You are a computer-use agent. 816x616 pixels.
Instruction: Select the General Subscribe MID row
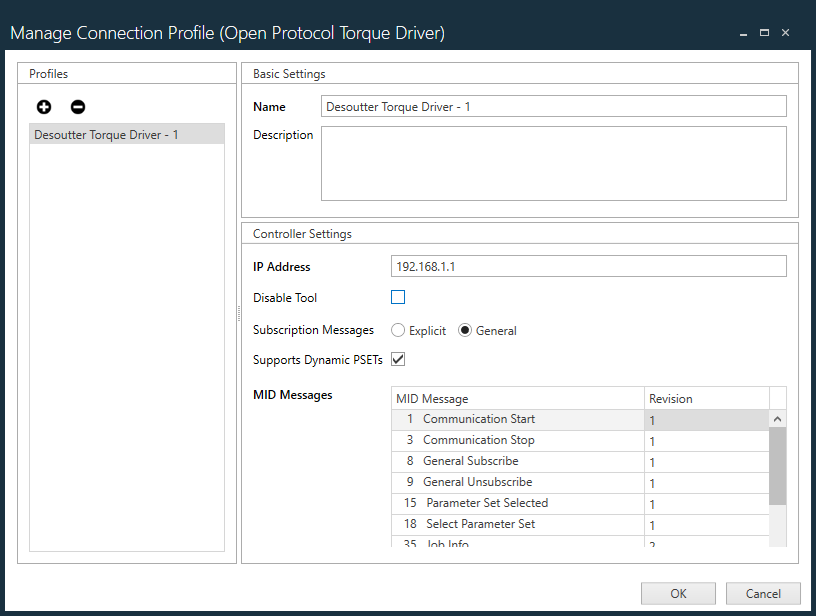500,461
